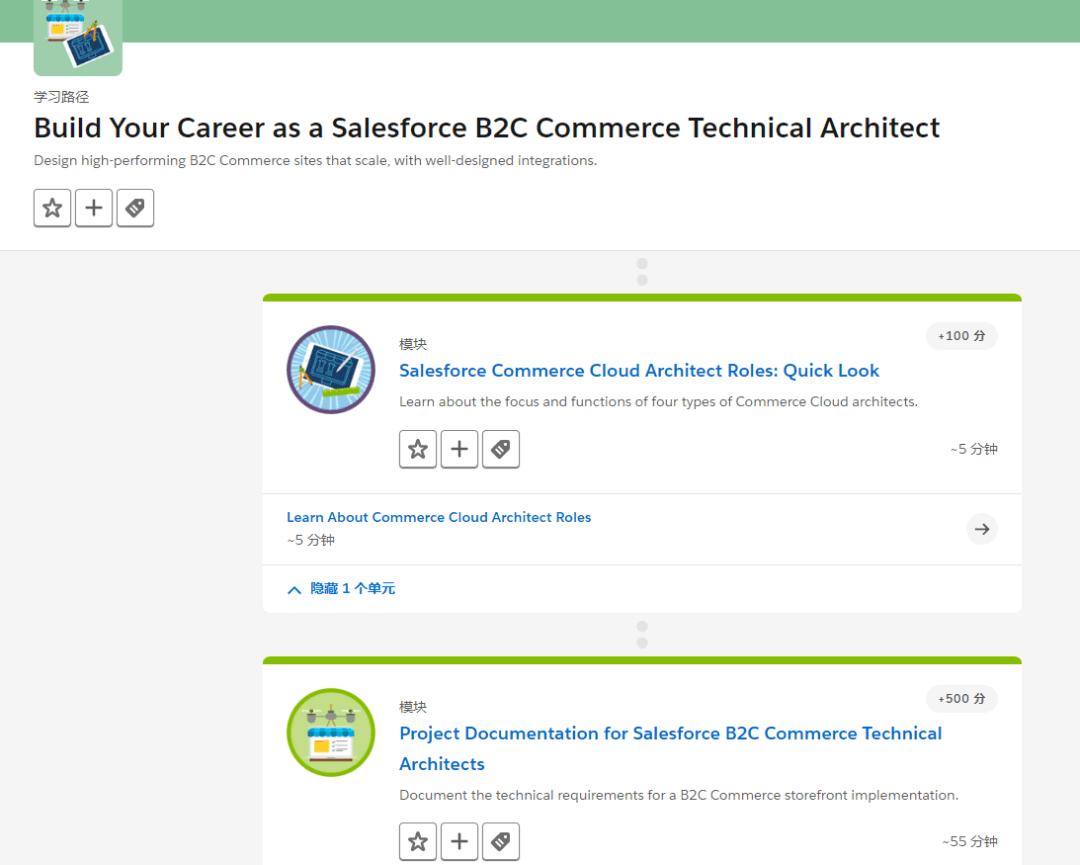Viewport: 1080px width, 865px height.
Task: Select the star icon on the Quick Look module
Action: [x=418, y=448]
